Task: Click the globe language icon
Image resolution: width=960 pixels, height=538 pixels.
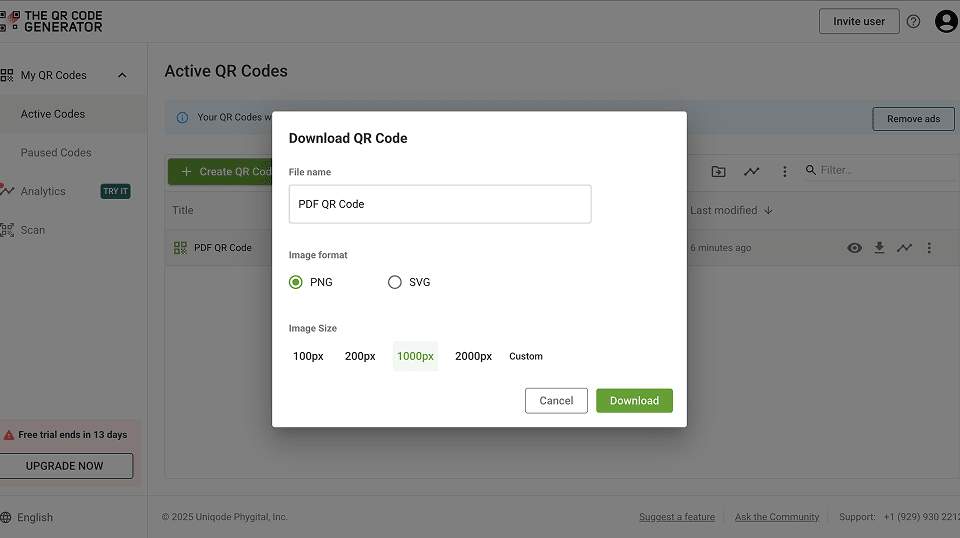Action: [6, 518]
